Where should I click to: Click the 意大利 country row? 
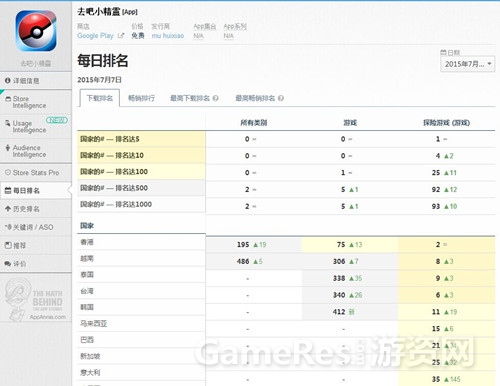pyautogui.click(x=141, y=373)
